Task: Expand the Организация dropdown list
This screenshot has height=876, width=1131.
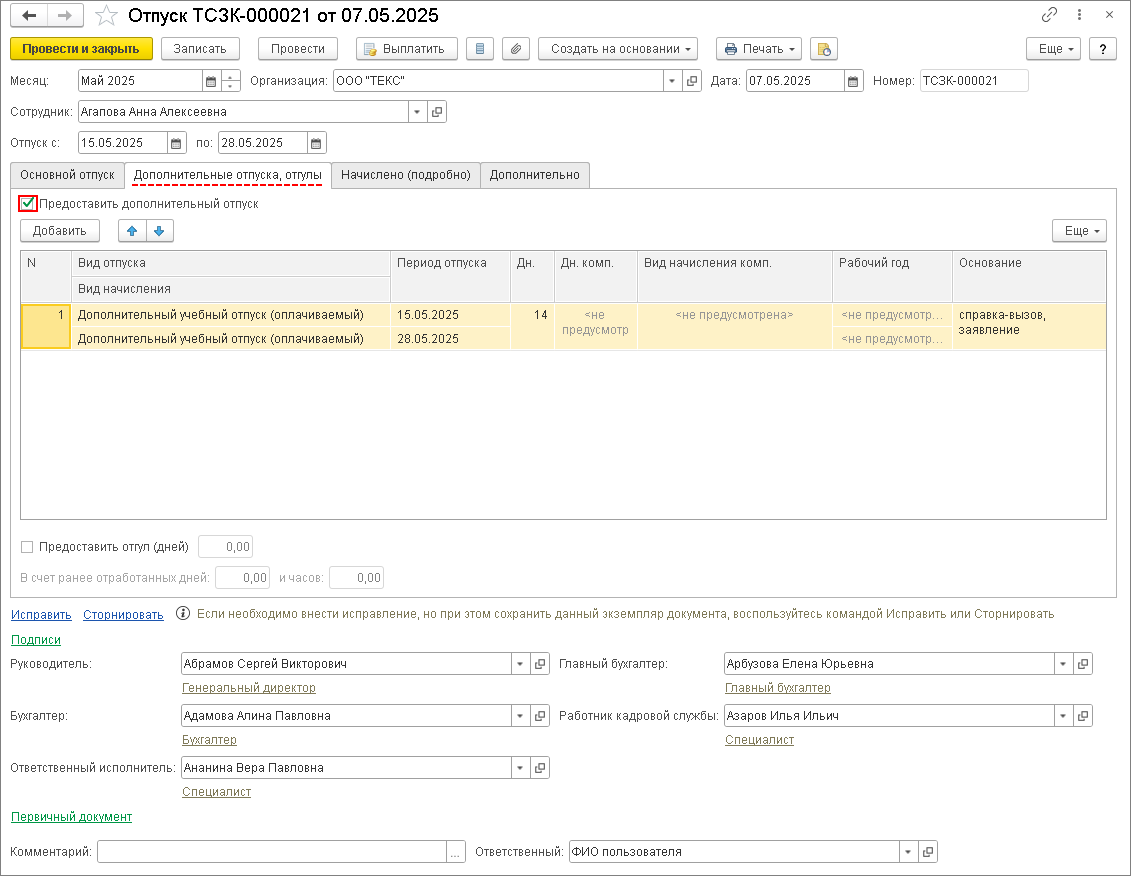Action: (x=672, y=82)
